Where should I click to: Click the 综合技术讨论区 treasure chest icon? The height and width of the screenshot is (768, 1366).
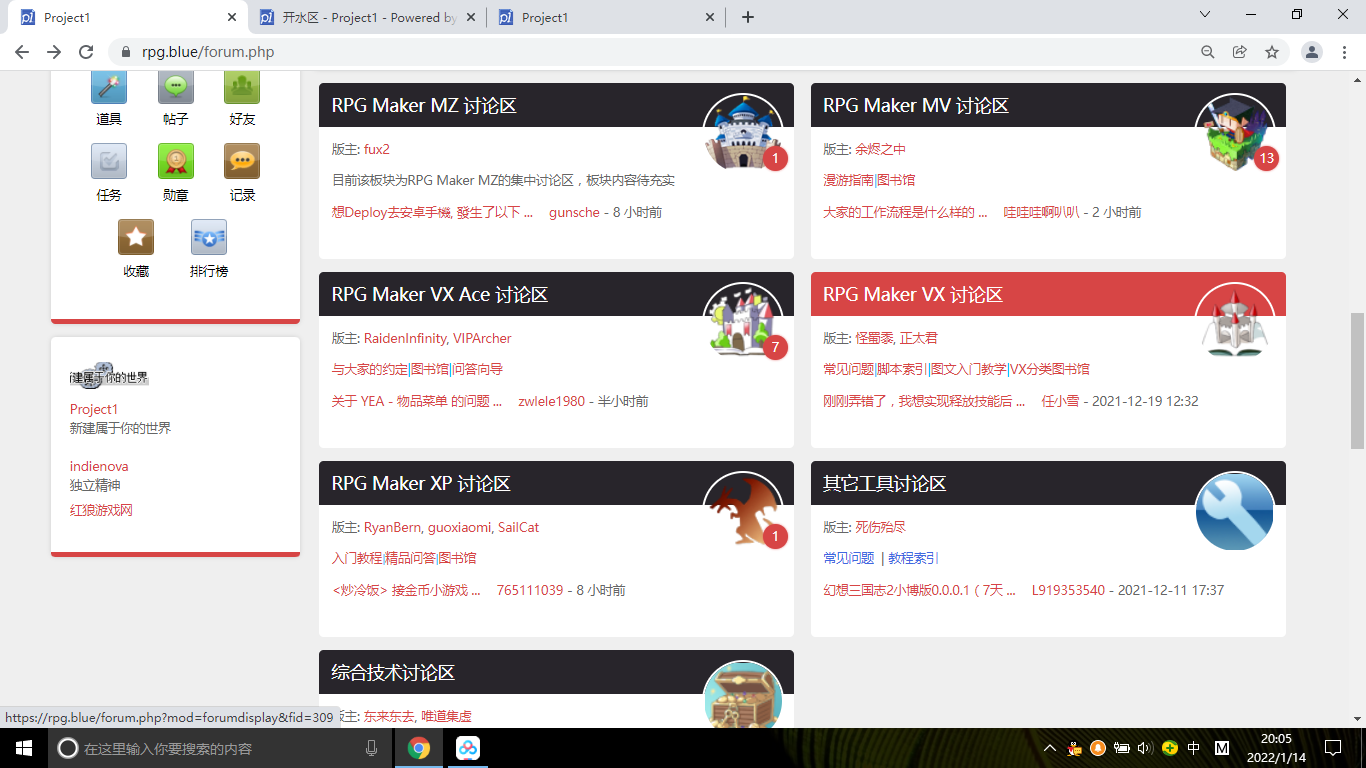[743, 696]
